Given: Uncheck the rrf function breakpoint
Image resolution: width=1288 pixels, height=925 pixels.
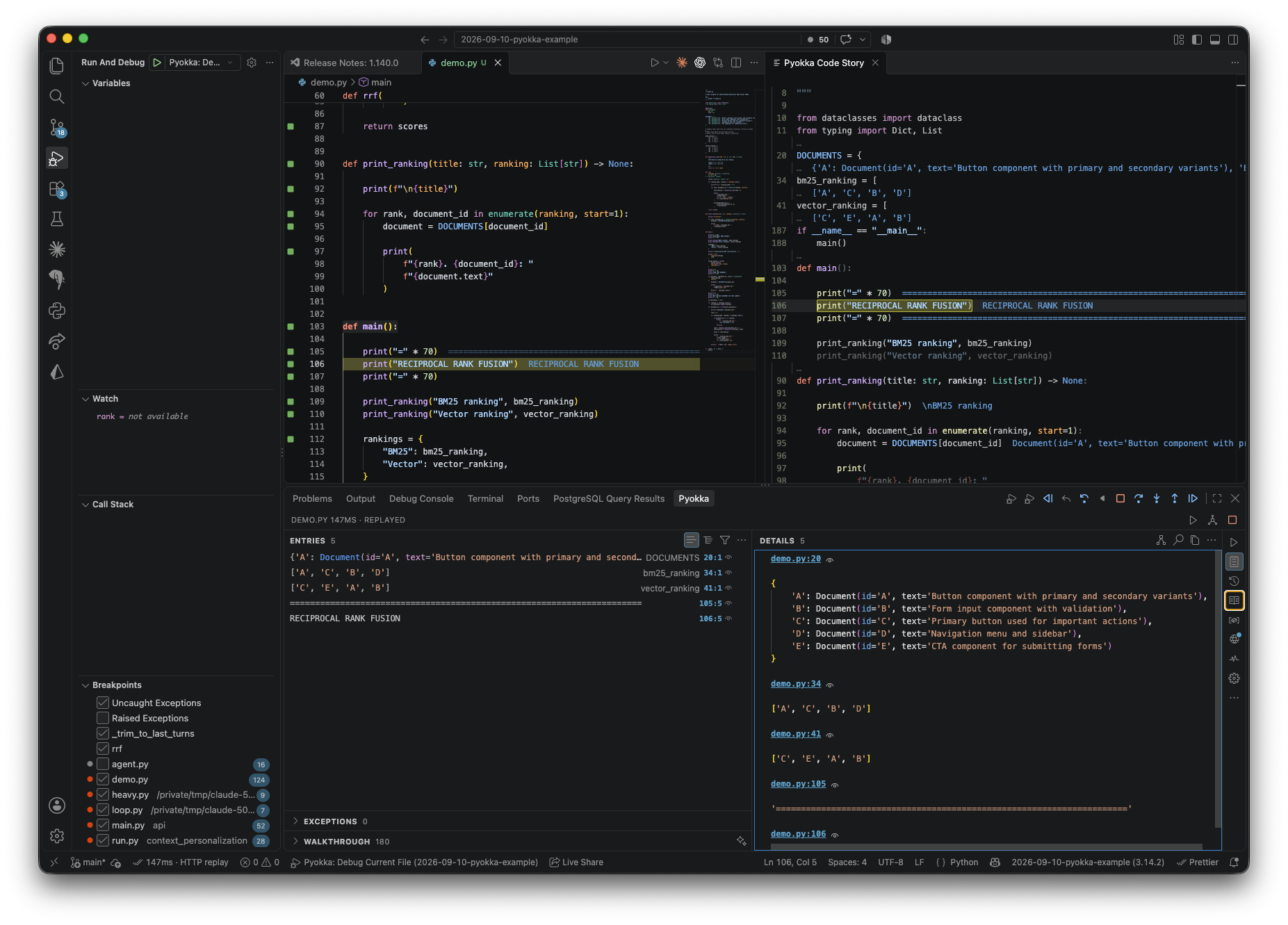Looking at the screenshot, I should pos(103,748).
